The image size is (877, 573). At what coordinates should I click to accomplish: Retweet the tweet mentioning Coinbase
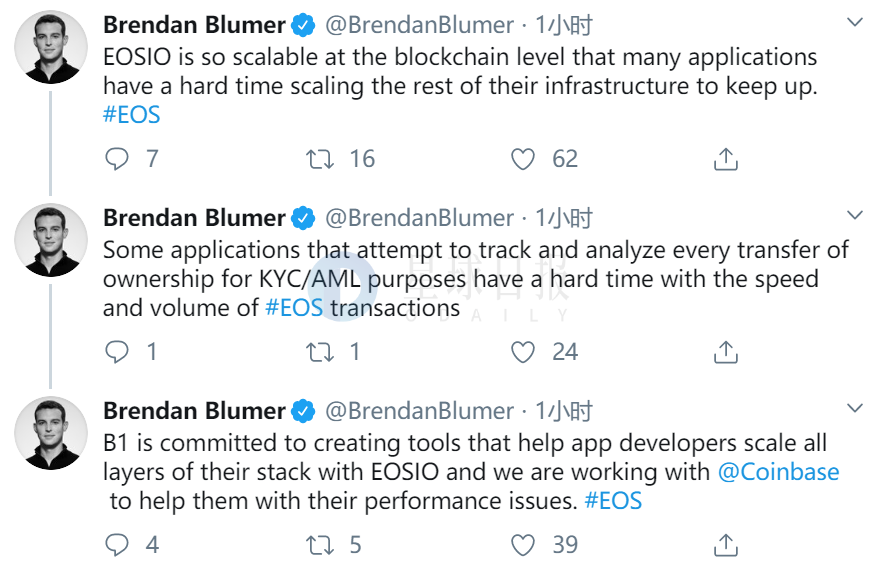319,545
